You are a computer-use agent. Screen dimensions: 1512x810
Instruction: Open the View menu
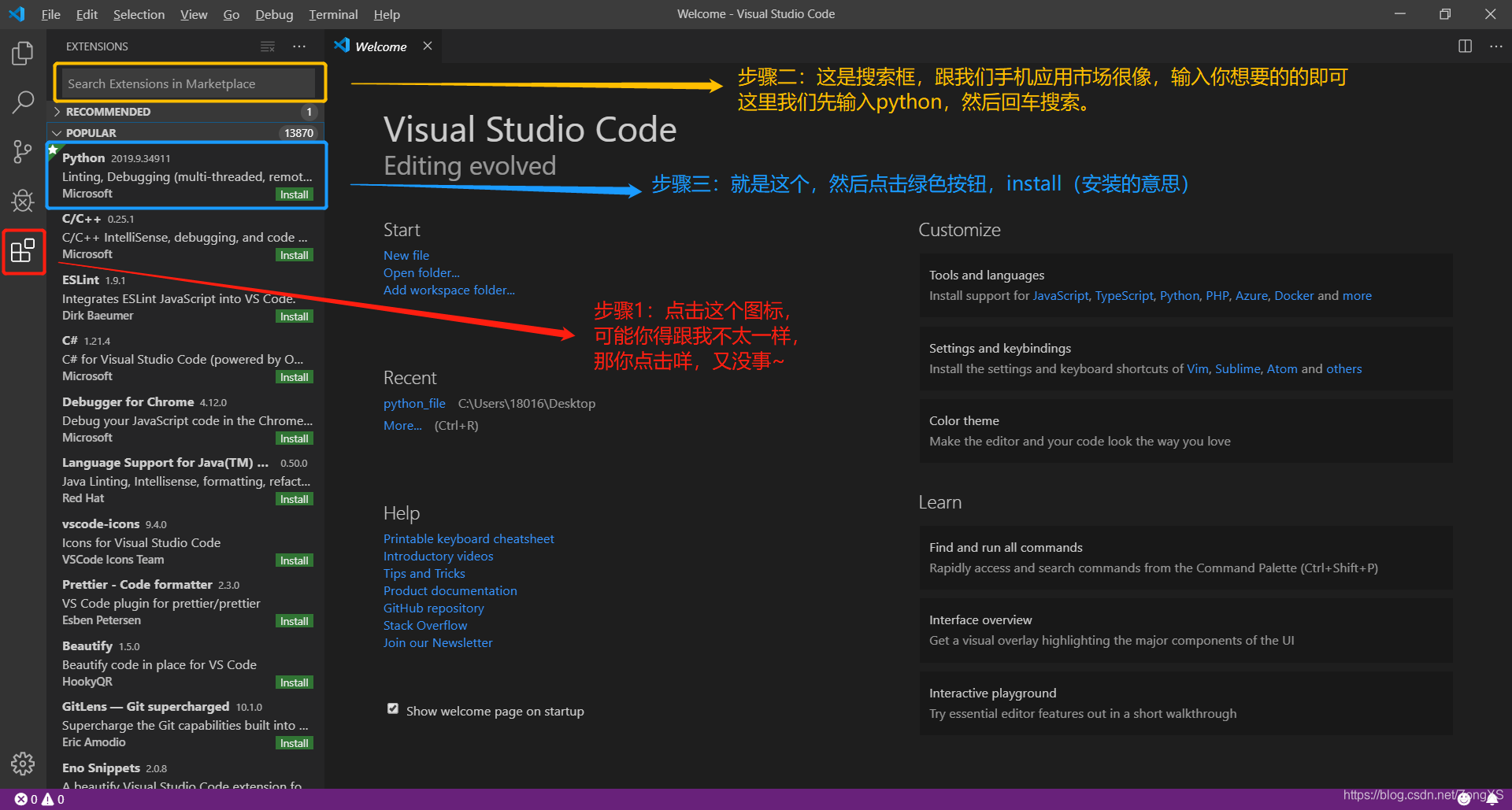tap(194, 14)
